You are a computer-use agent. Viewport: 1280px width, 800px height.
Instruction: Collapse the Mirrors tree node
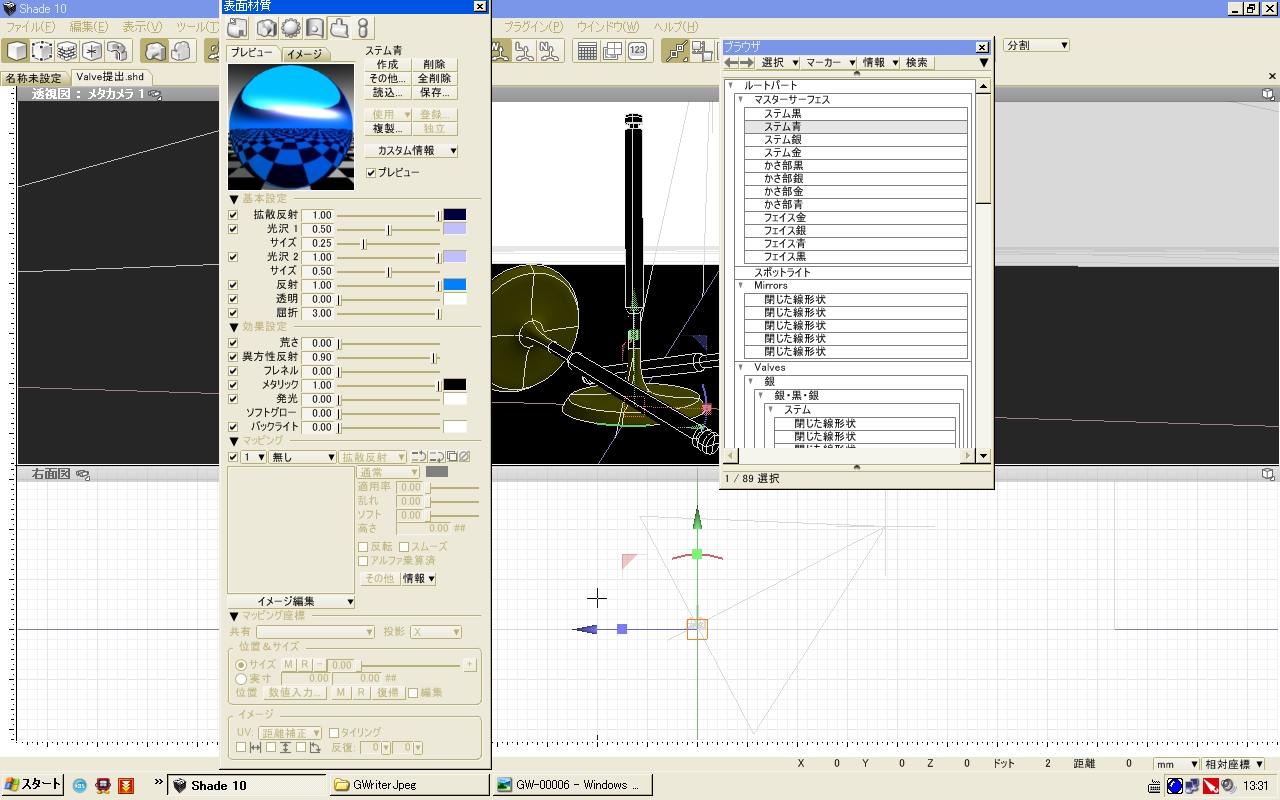pyautogui.click(x=742, y=286)
